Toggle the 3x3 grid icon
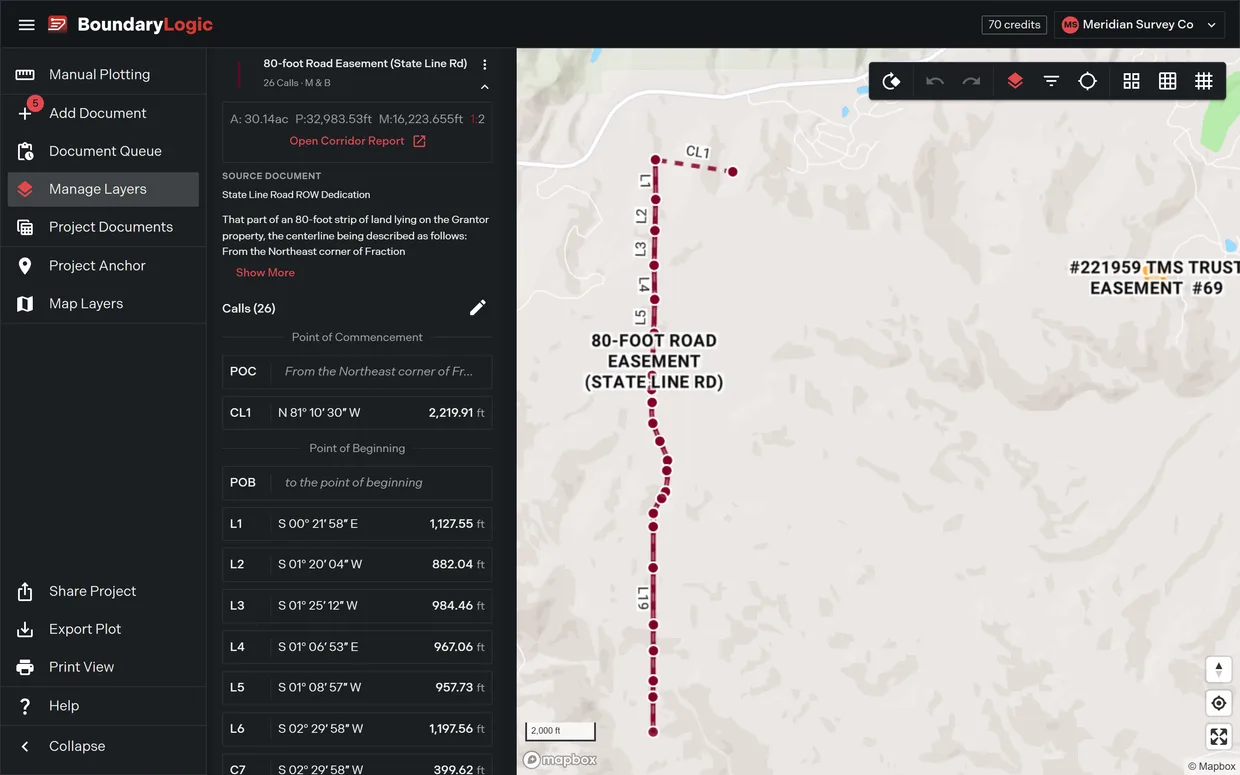Viewport: 1240px width, 775px height. point(1167,81)
